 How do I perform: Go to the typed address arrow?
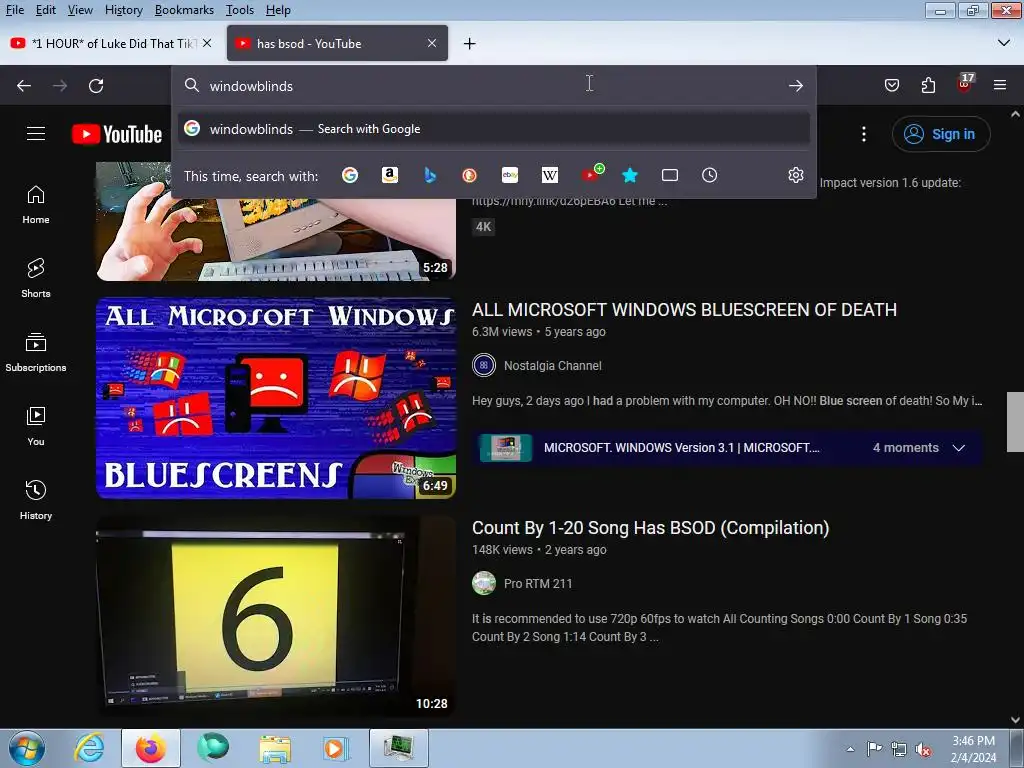click(x=795, y=86)
